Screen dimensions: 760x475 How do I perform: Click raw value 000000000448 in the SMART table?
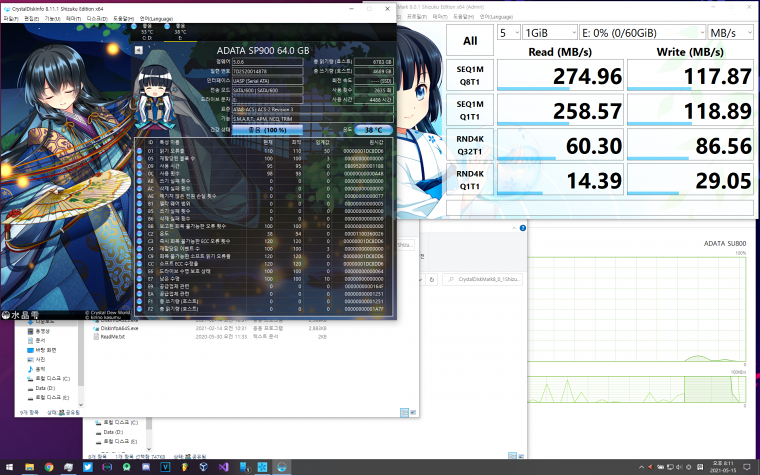pos(364,174)
